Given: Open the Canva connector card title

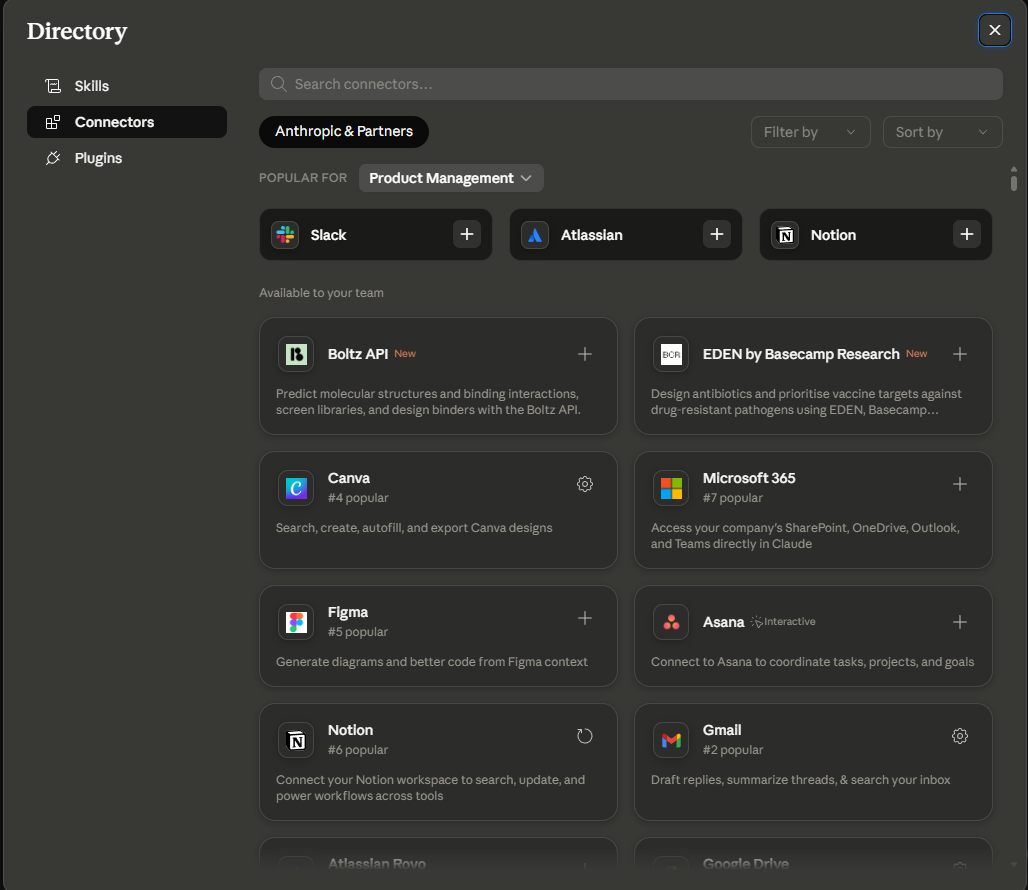Looking at the screenshot, I should [x=349, y=478].
